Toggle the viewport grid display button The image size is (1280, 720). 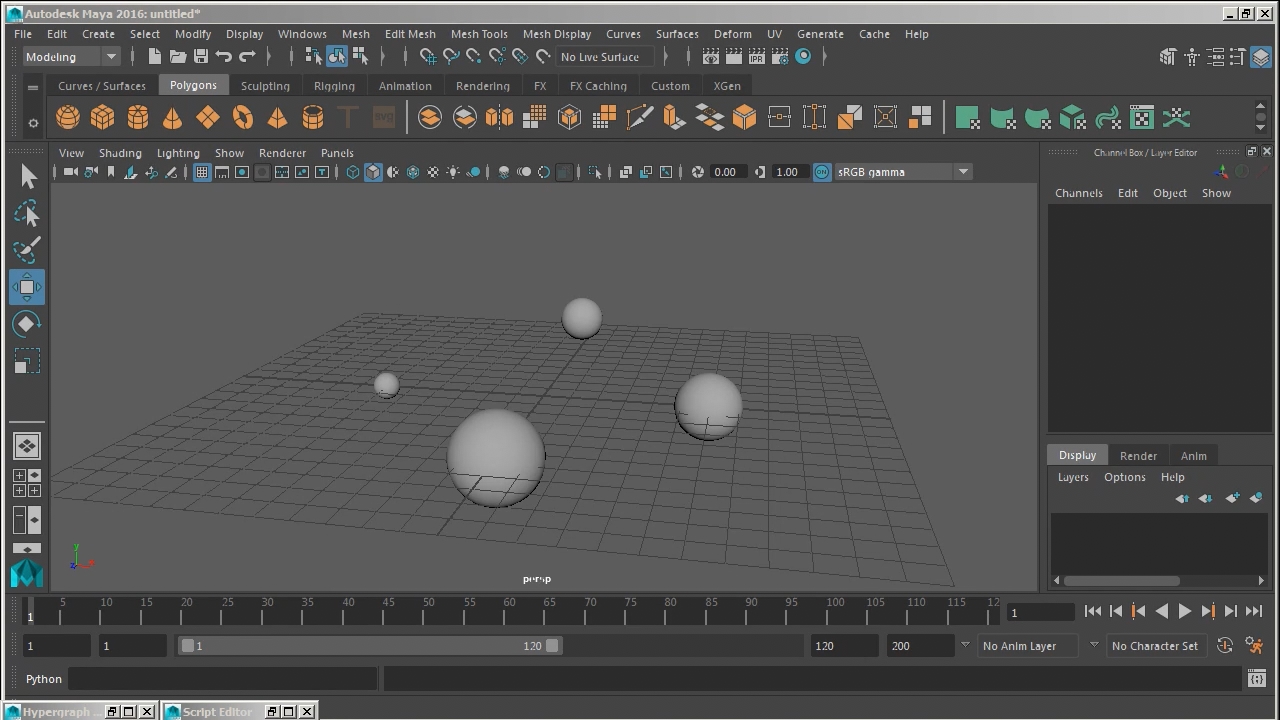tap(202, 172)
